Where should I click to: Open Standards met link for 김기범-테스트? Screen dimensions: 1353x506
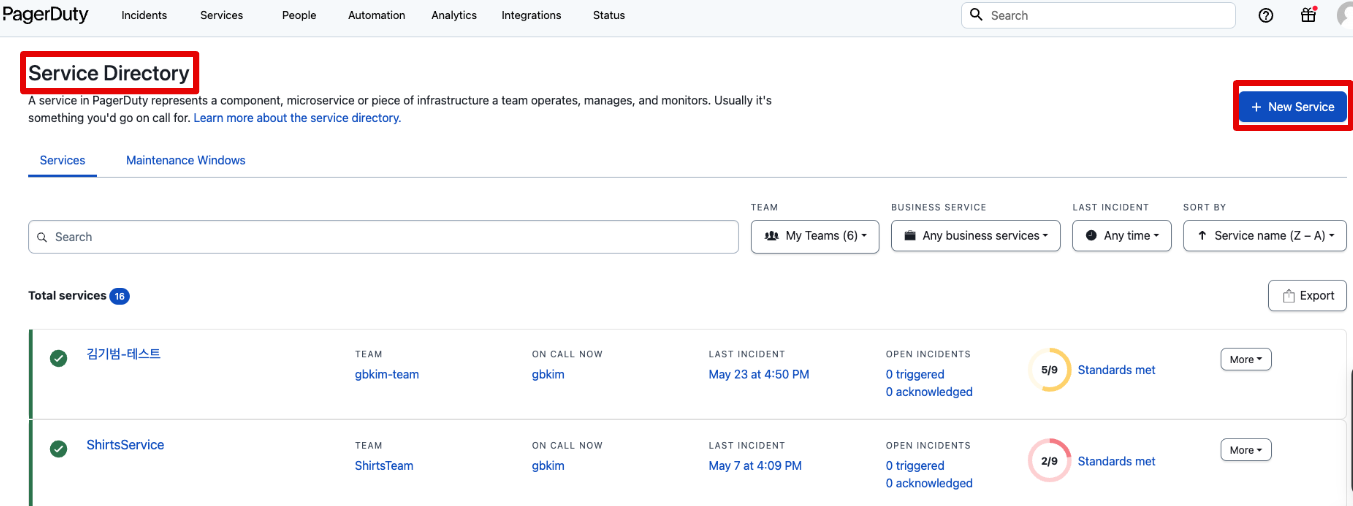tap(1116, 370)
